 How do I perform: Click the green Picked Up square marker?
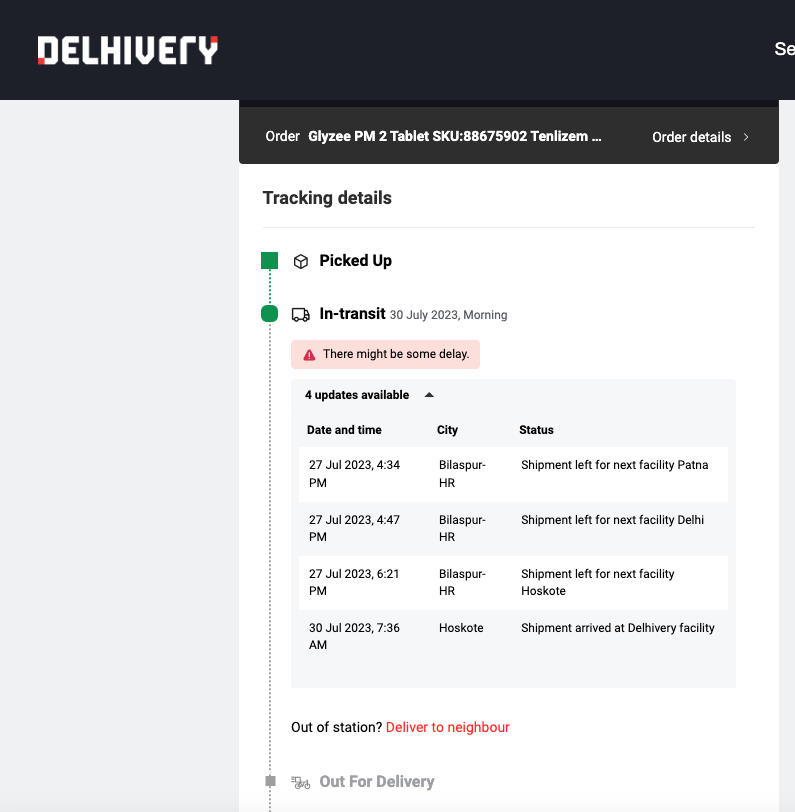(269, 260)
